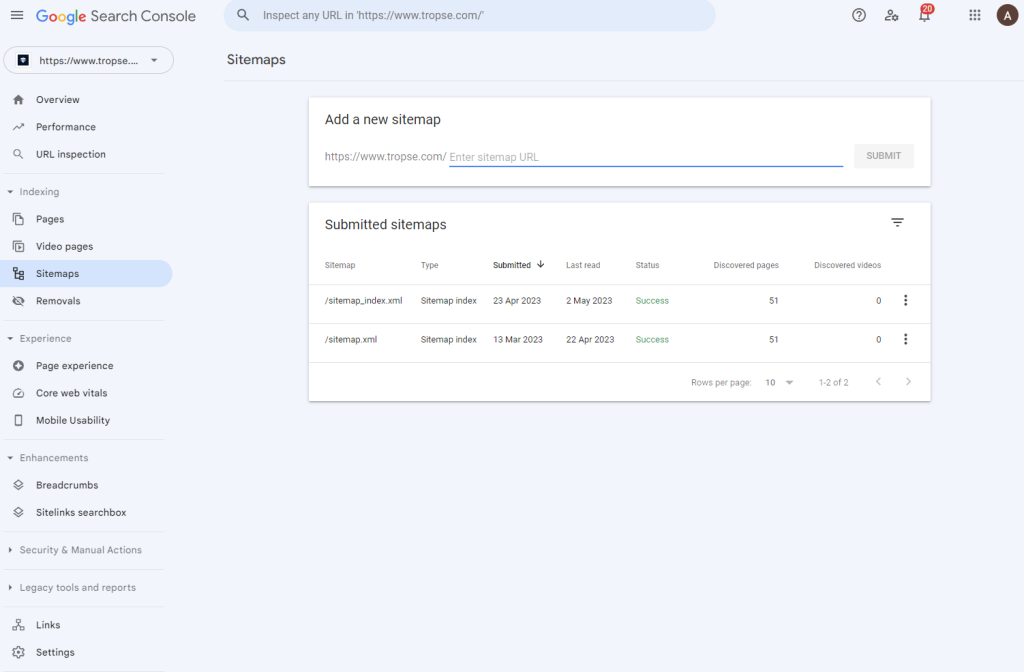Open the property selector dropdown
This screenshot has height=672, width=1024.
[x=88, y=60]
